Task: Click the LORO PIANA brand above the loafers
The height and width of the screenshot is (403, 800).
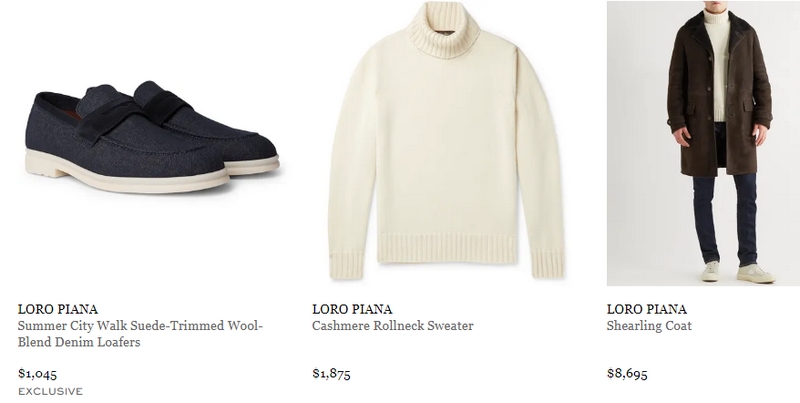Action: pyautogui.click(x=58, y=309)
